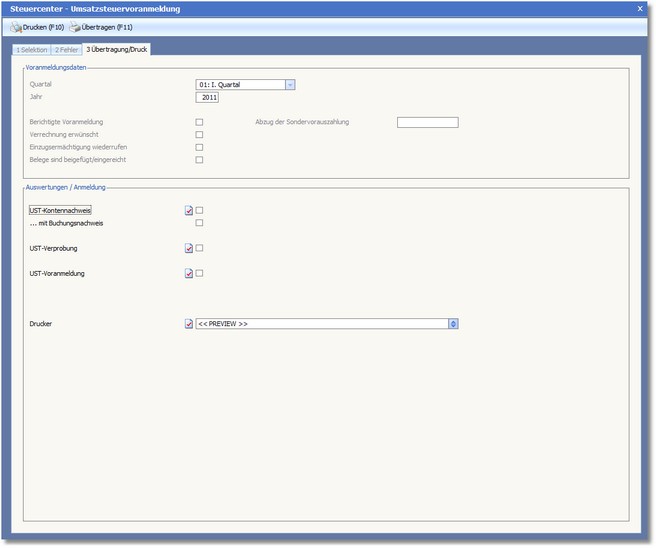Click preview icon next to UST-Voranmeldung
Image resolution: width=656 pixels, height=548 pixels.
[x=189, y=273]
